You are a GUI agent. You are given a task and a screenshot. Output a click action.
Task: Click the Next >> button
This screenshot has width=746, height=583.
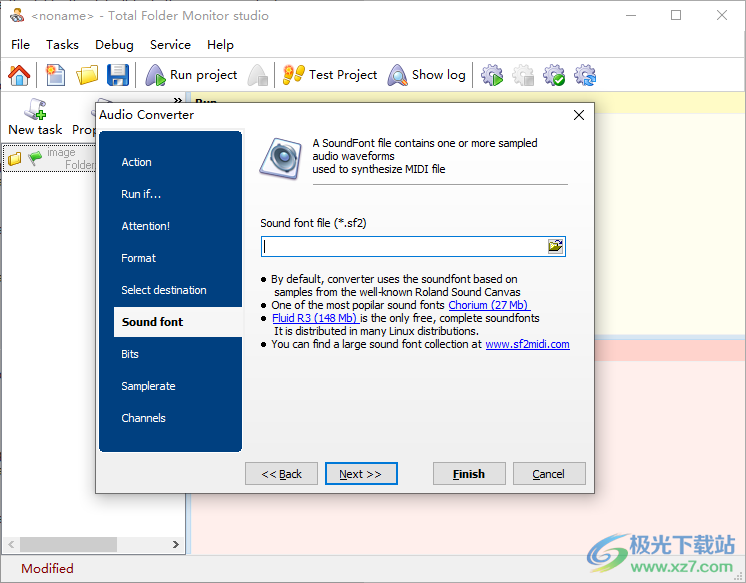(x=361, y=474)
